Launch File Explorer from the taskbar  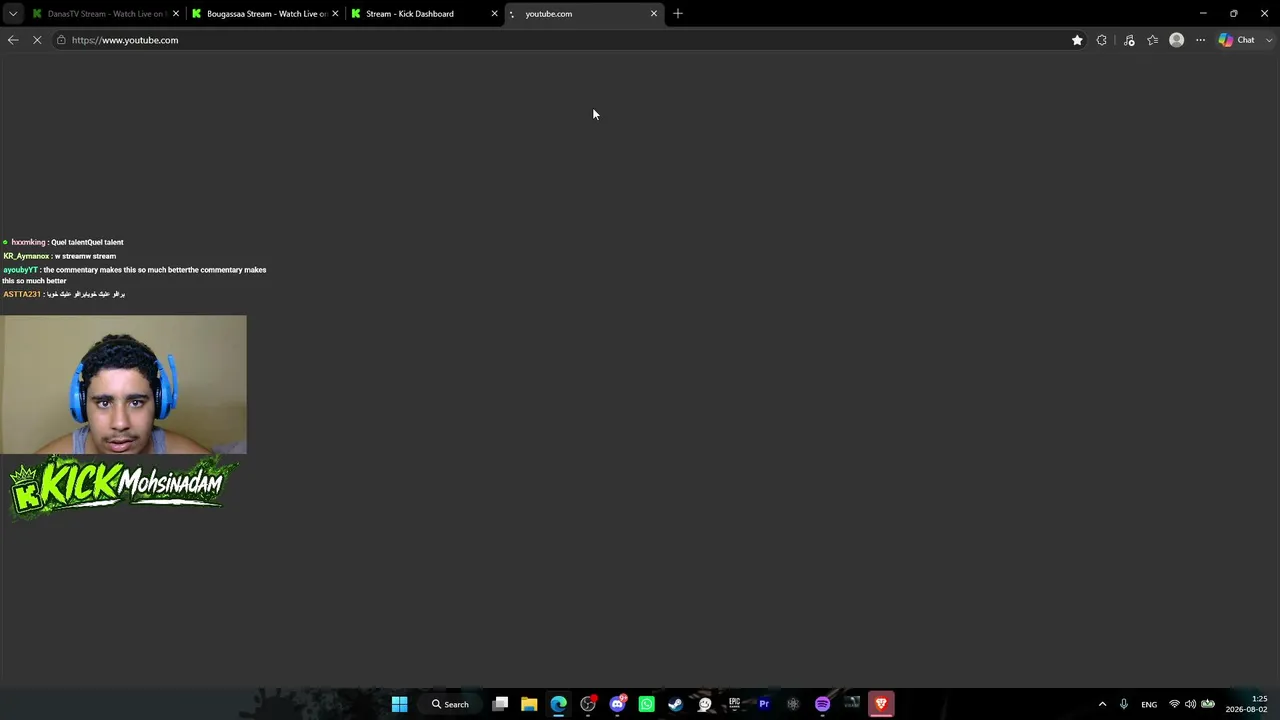[x=529, y=704]
